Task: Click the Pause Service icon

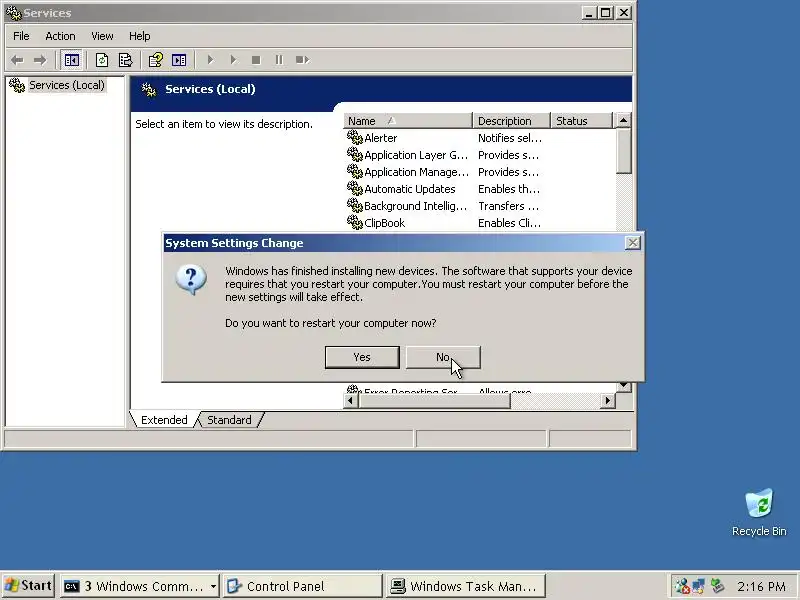Action: coord(279,60)
